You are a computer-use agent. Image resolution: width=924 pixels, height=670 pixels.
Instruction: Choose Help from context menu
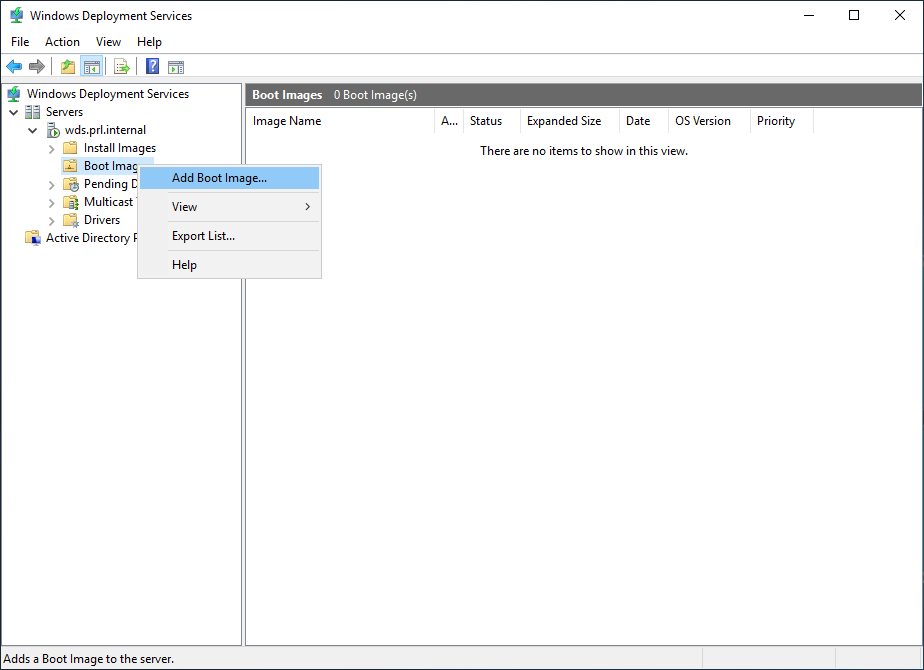coord(230,265)
